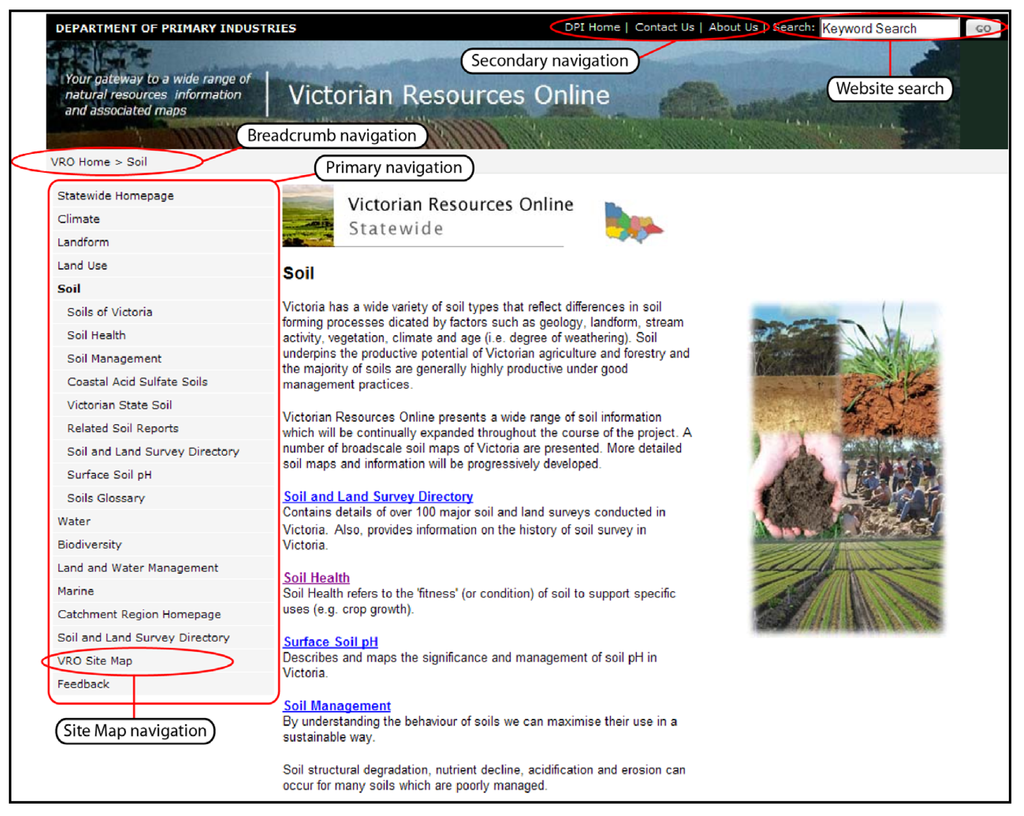Open the Contact Us link
This screenshot has width=1024, height=816.
(x=664, y=27)
